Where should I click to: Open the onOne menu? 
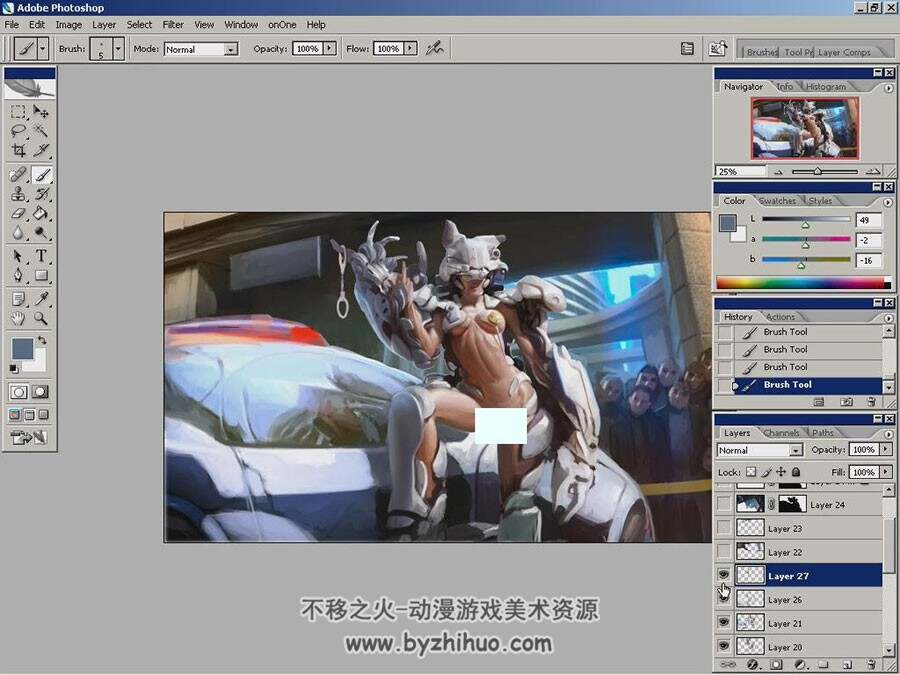pos(282,25)
